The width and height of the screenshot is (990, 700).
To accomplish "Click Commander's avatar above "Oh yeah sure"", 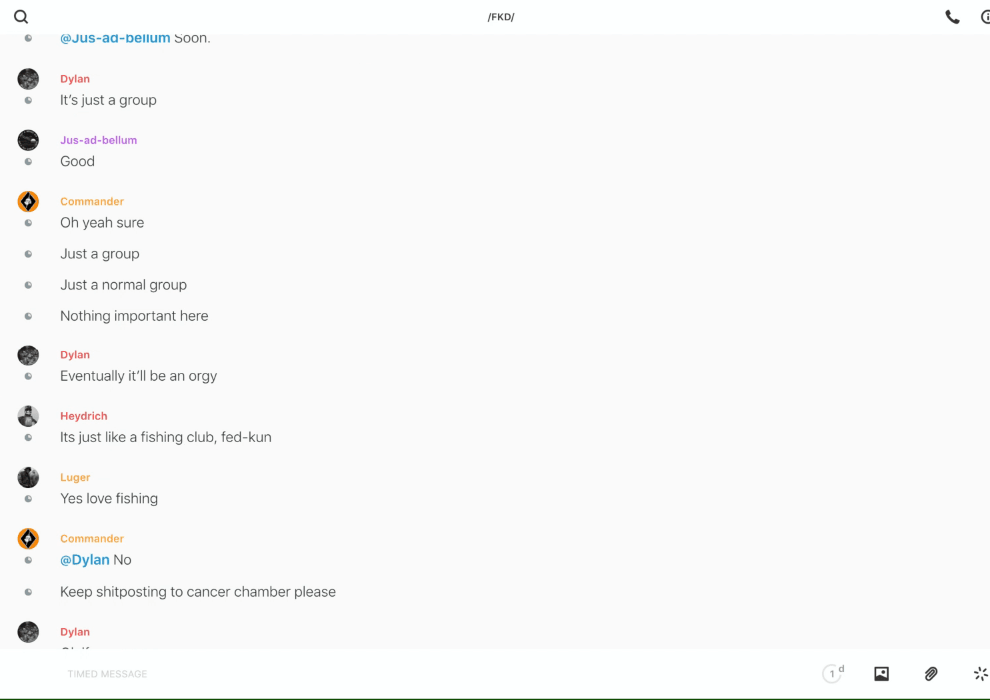I will (x=28, y=202).
